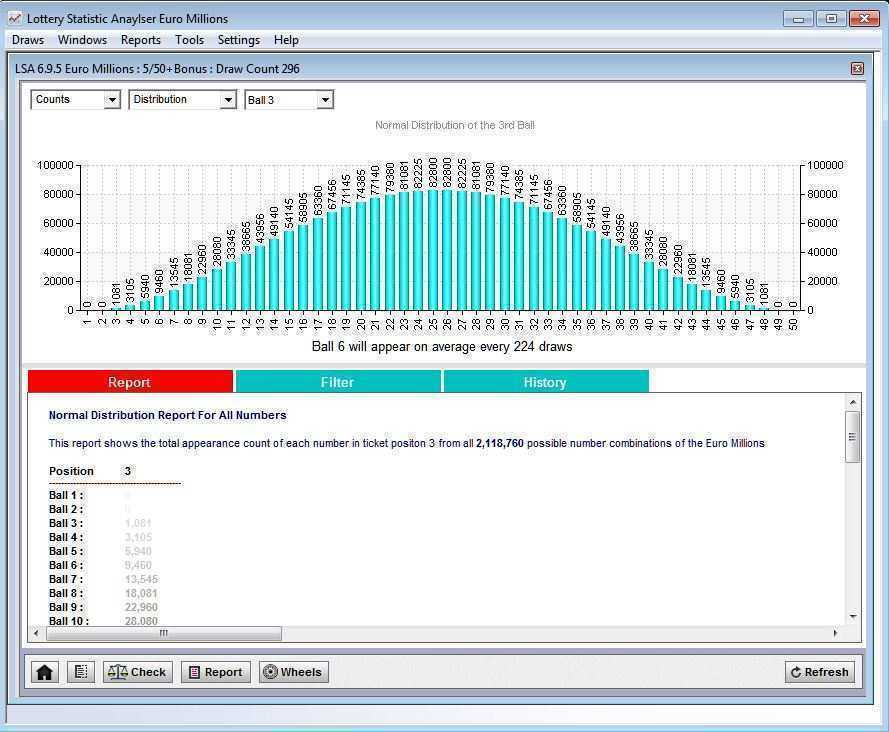Click the chart title 'Normal Distribution of the 3rd Ball'

pyautogui.click(x=455, y=125)
